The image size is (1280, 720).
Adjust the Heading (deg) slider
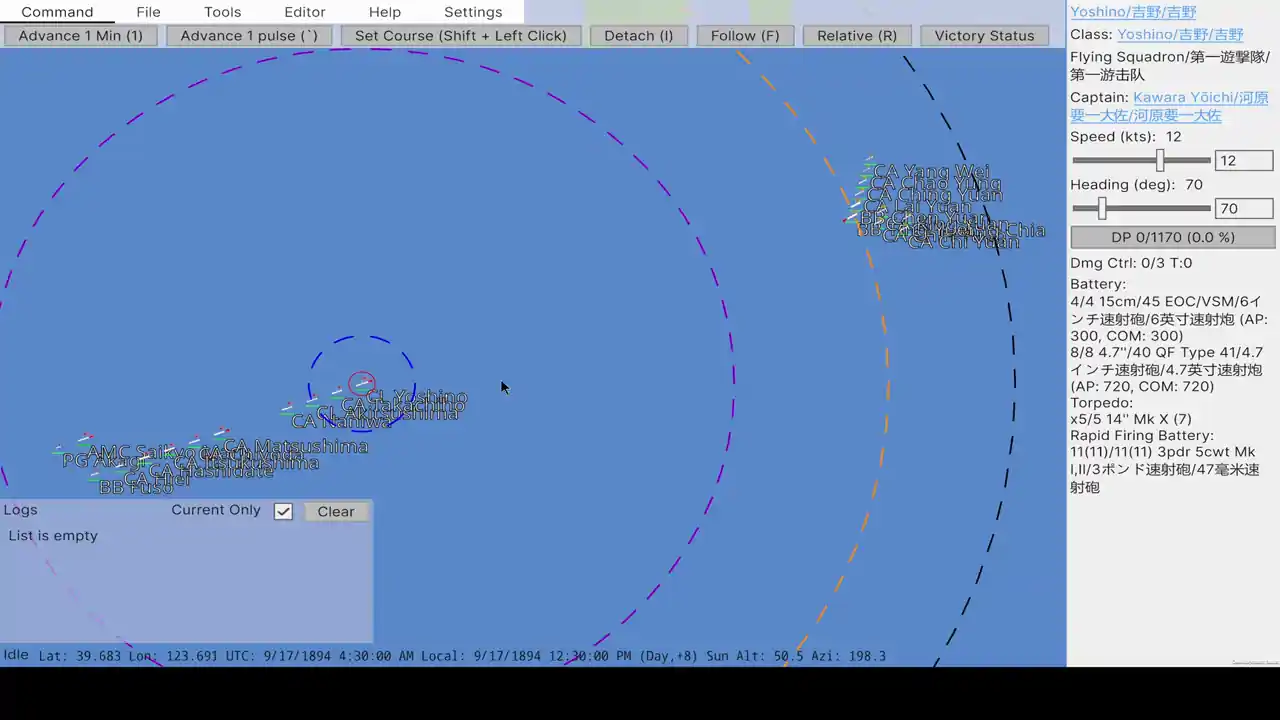[x=1141, y=208]
